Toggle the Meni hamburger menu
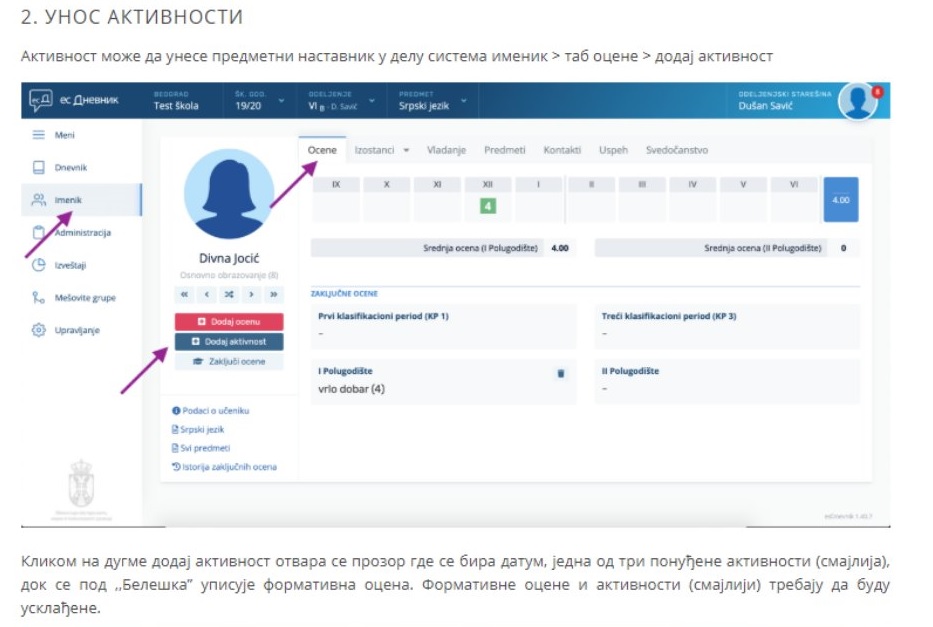Viewport: 933px width, 627px height. click(39, 135)
